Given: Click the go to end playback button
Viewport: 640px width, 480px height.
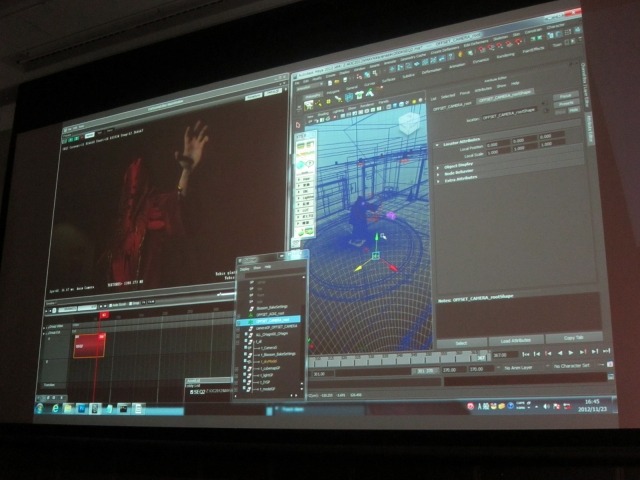Looking at the screenshot, I should pos(607,351).
